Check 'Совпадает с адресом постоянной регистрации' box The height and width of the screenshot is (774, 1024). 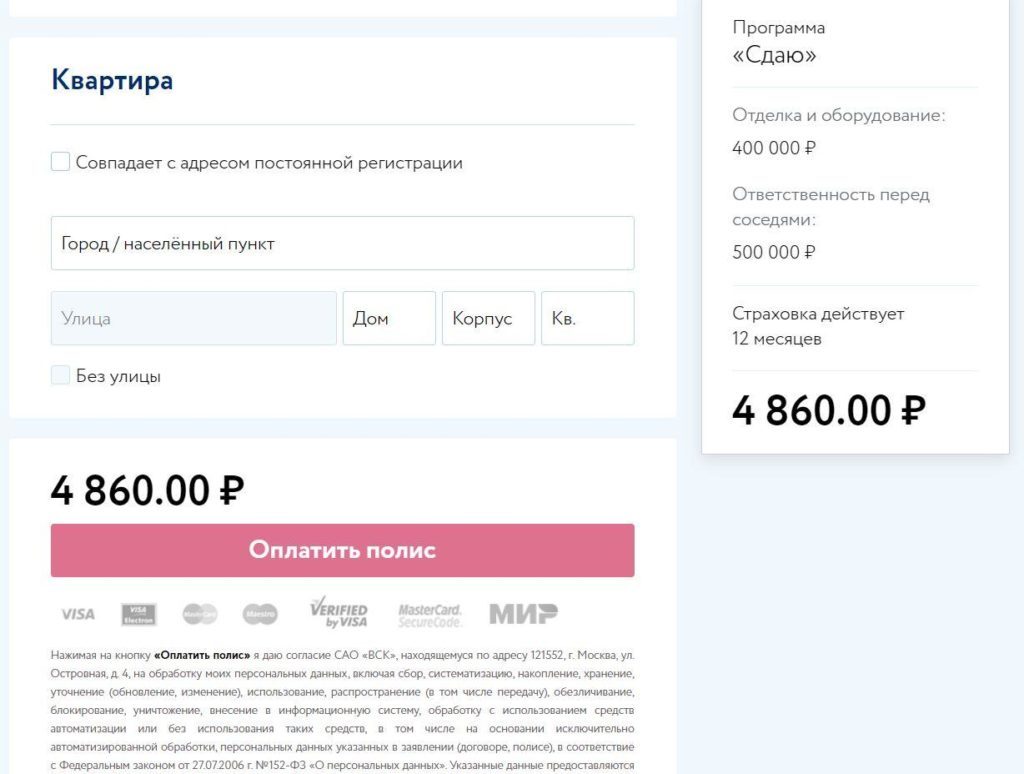(60, 161)
